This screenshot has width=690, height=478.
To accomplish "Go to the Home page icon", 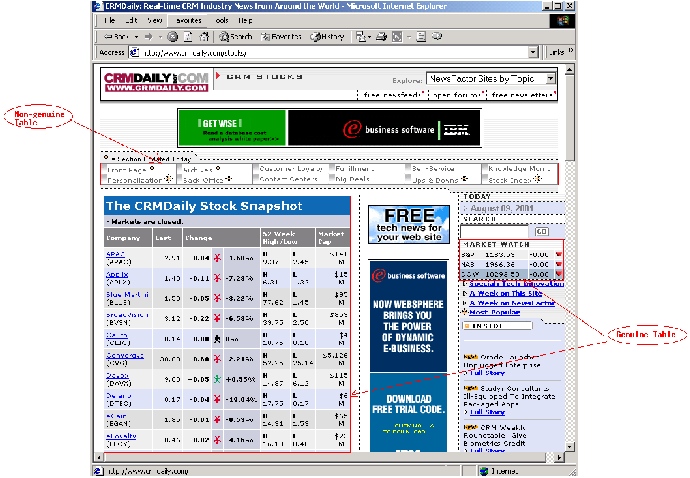I will click(x=204, y=37).
